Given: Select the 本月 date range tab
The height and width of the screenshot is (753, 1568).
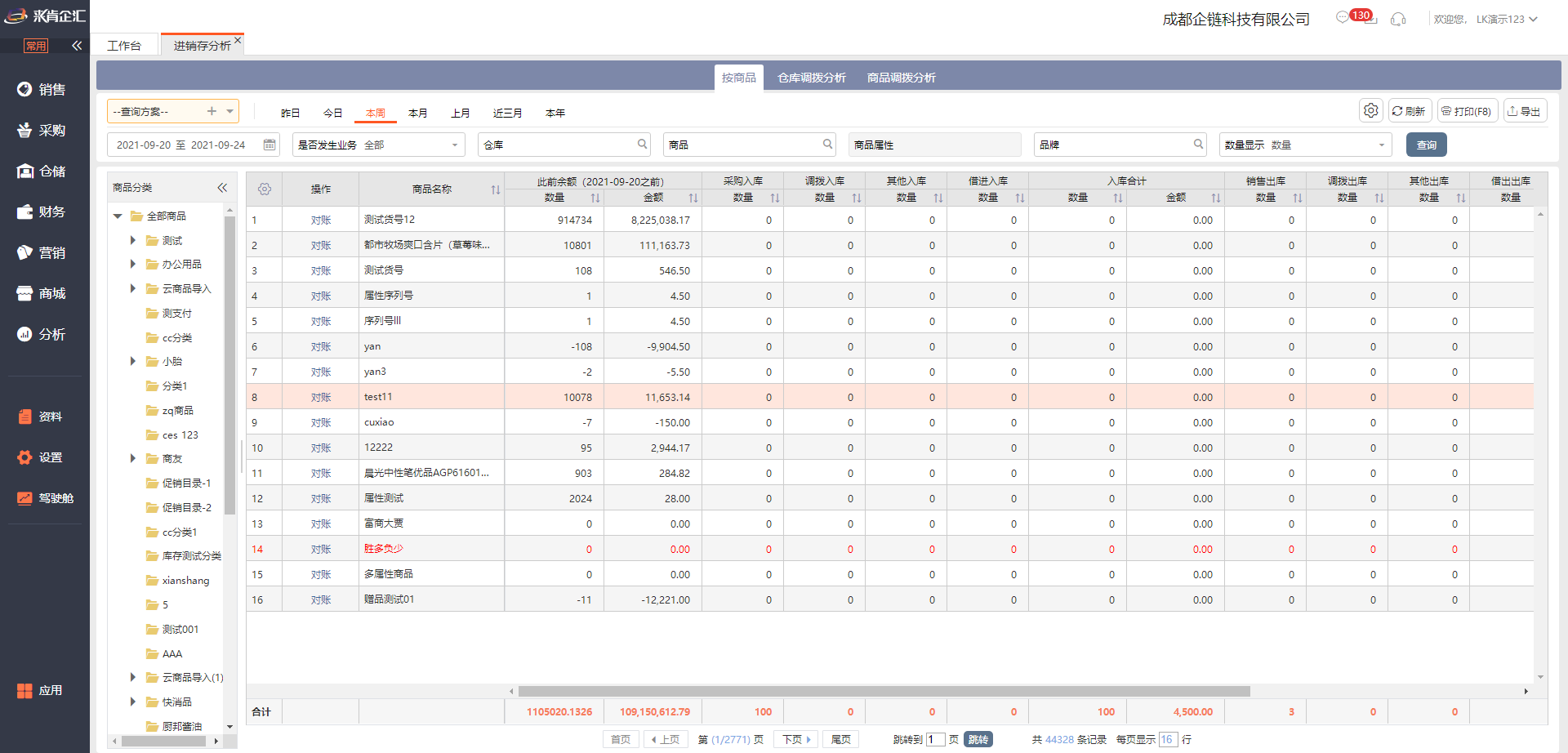Looking at the screenshot, I should [417, 113].
